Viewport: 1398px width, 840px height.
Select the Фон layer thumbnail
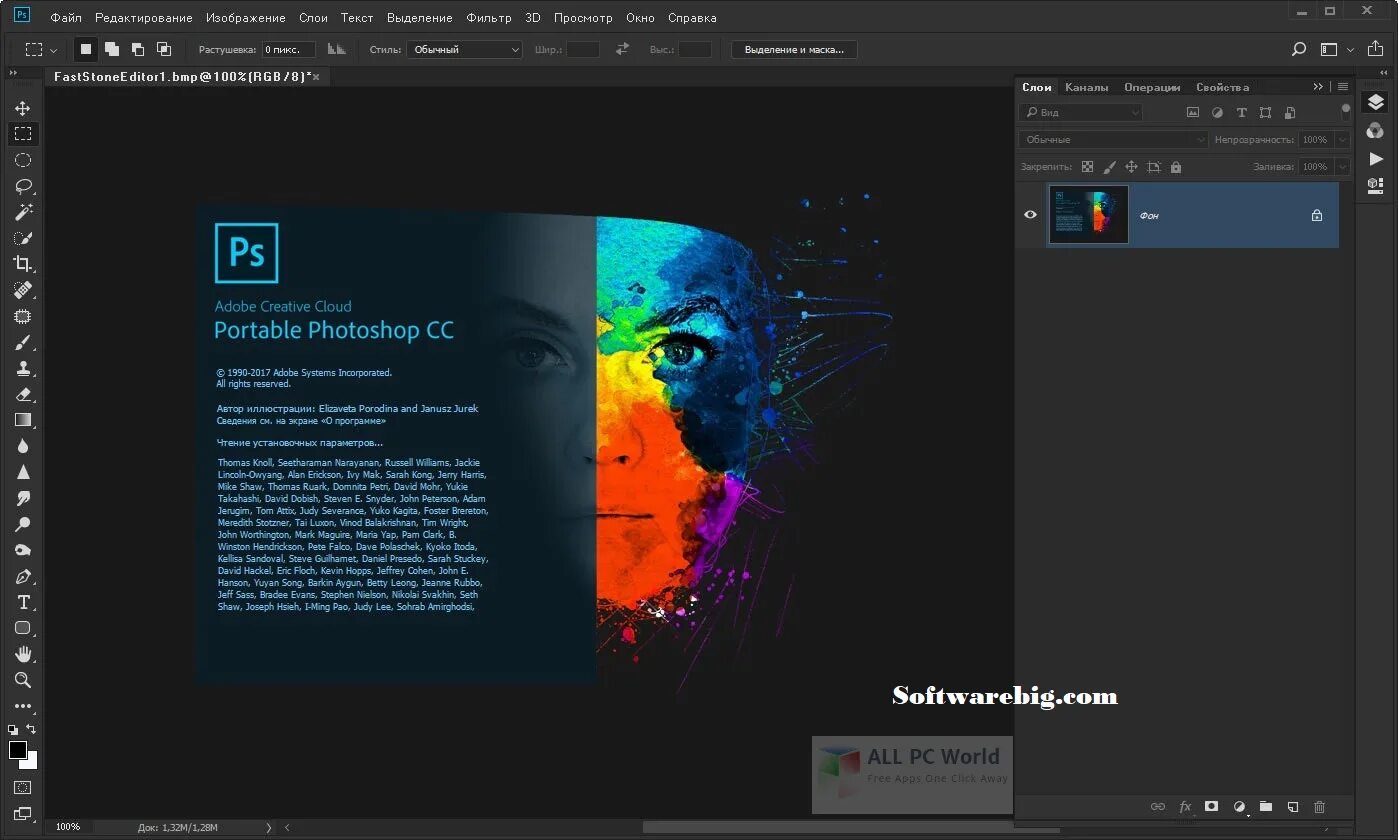tap(1088, 214)
